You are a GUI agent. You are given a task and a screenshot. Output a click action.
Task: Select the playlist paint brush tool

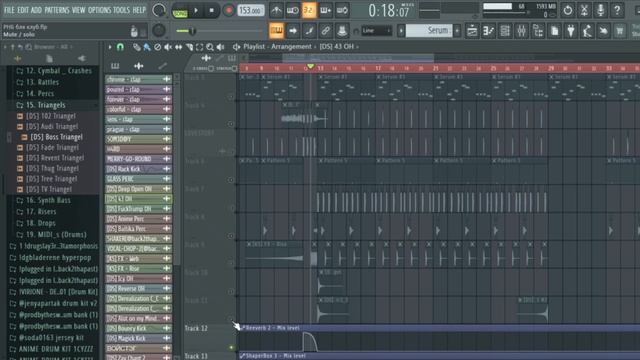click(x=147, y=47)
